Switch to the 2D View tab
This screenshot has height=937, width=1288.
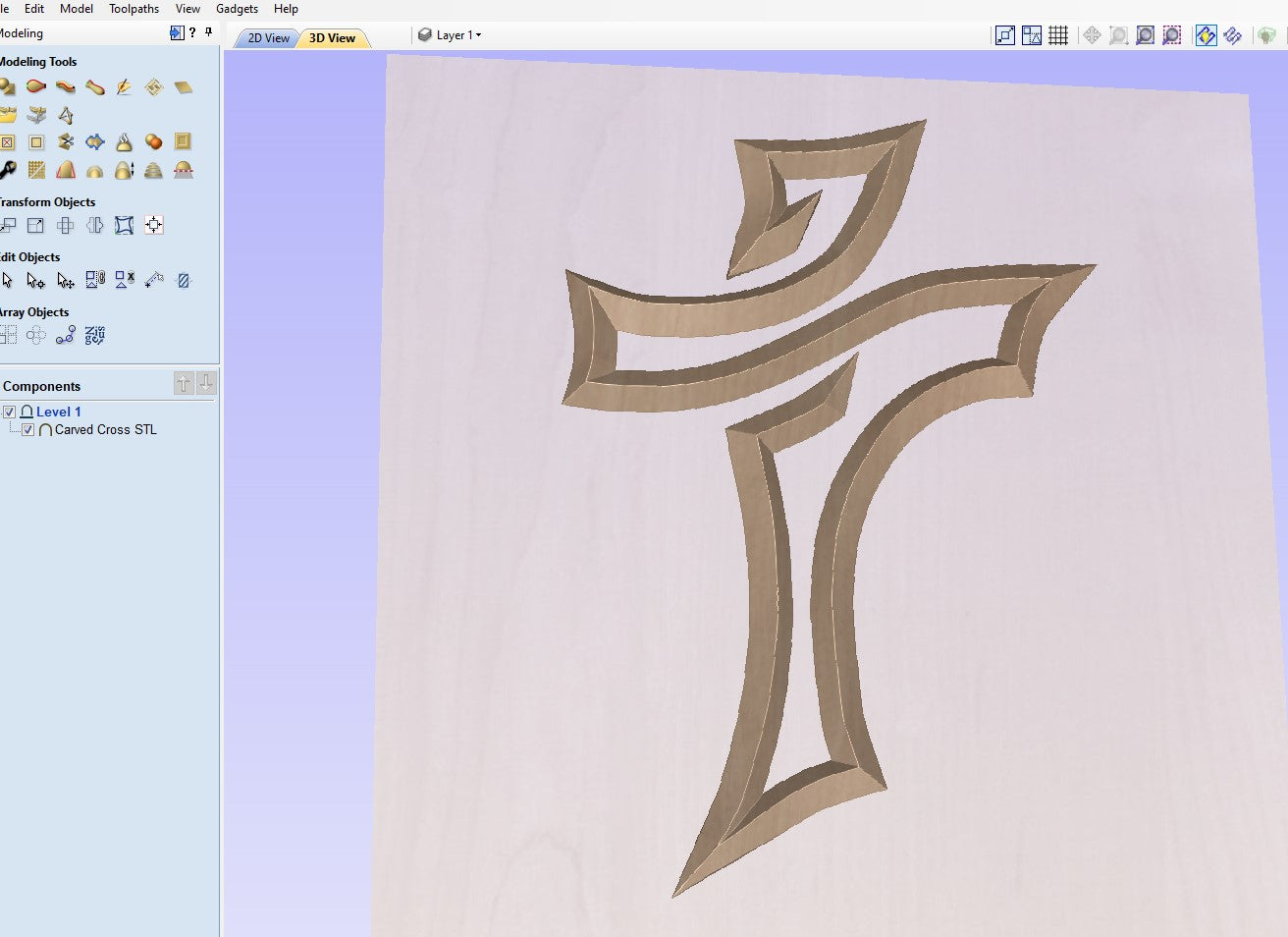[268, 38]
